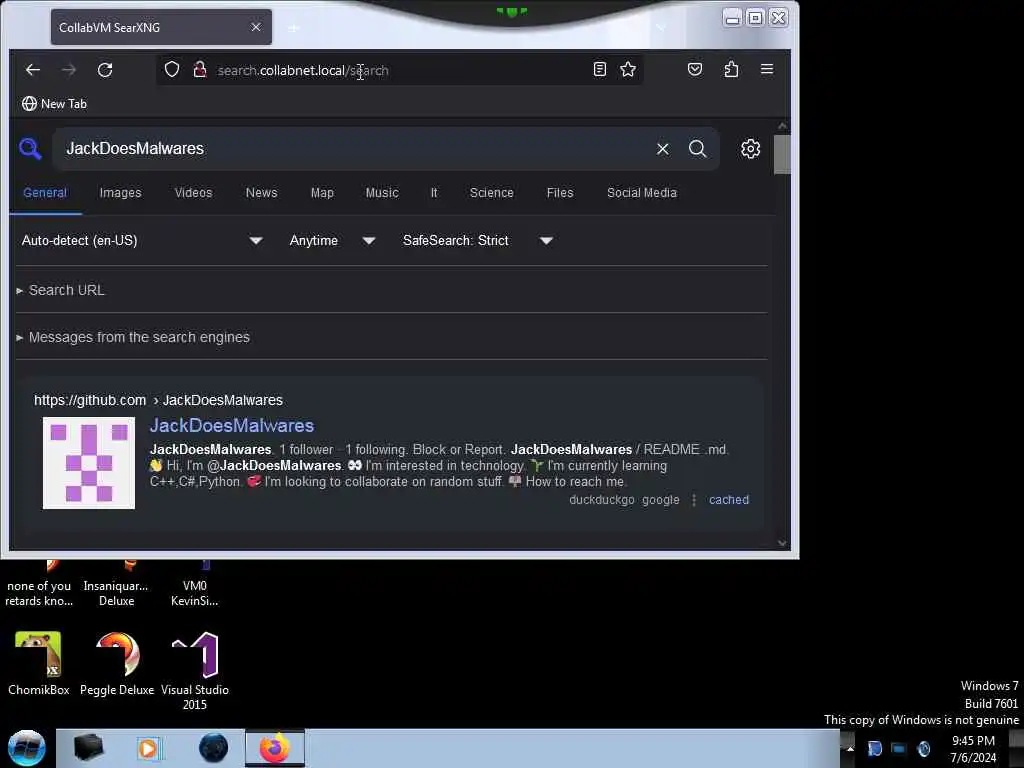The height and width of the screenshot is (768, 1024).
Task: Select the ChomikBox desktop icon
Action: 39,665
